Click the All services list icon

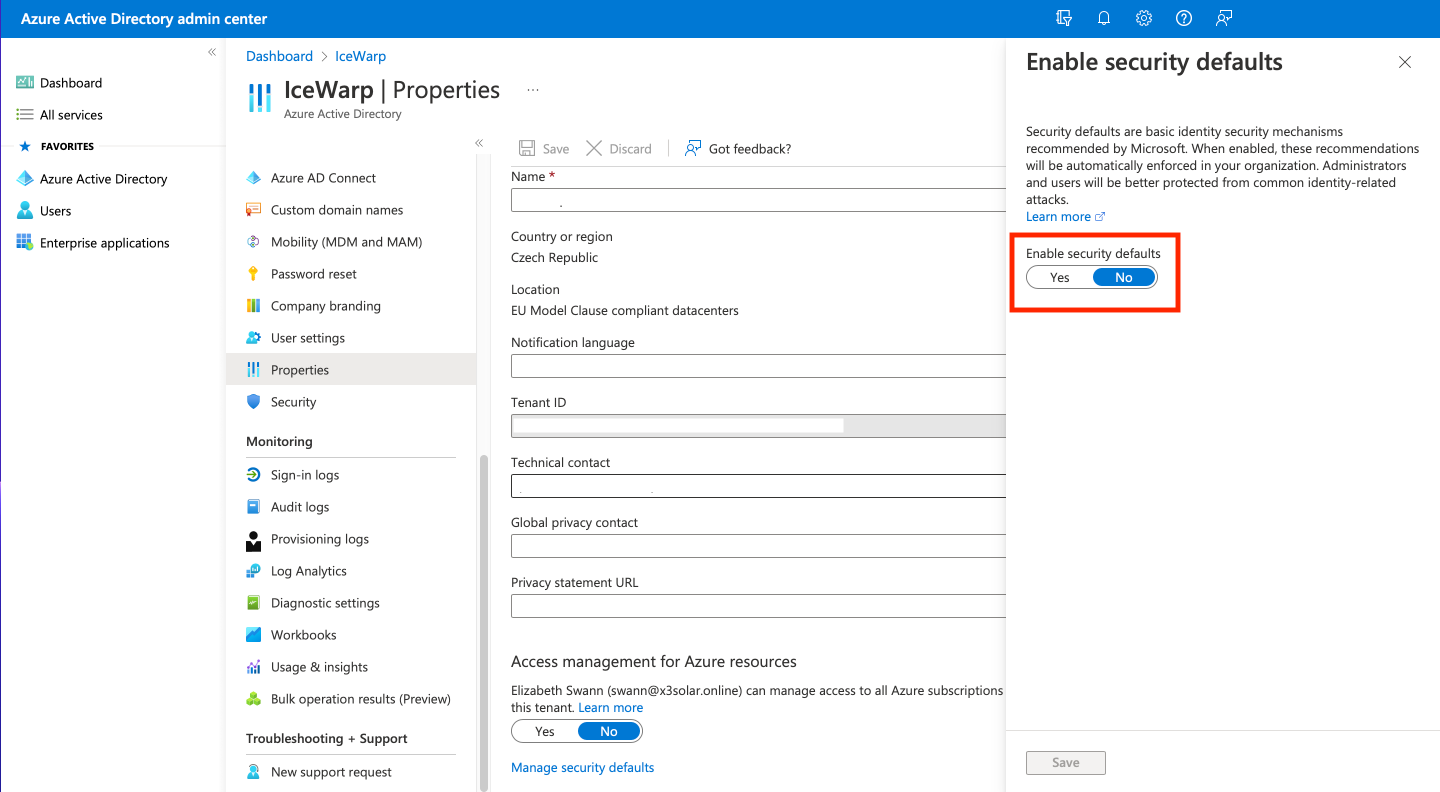pos(25,115)
